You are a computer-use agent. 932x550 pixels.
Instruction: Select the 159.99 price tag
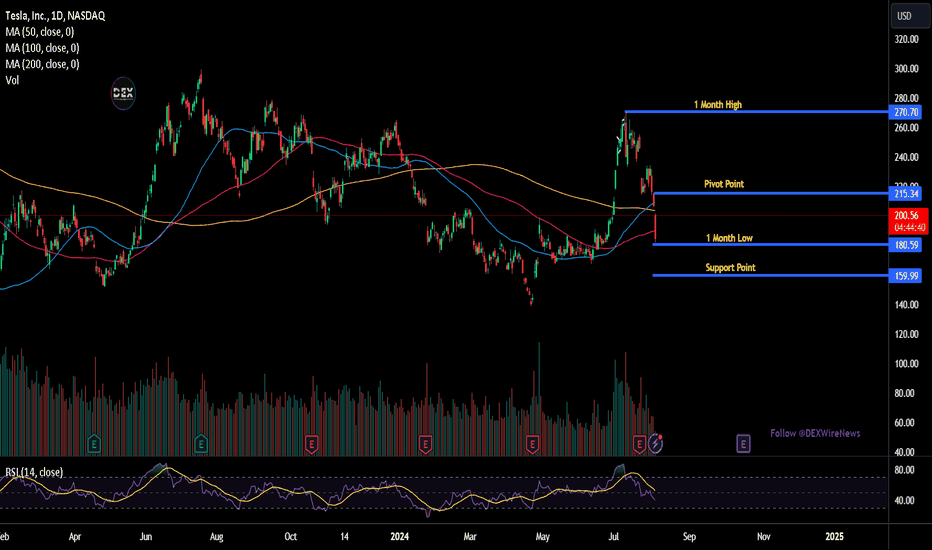point(906,276)
